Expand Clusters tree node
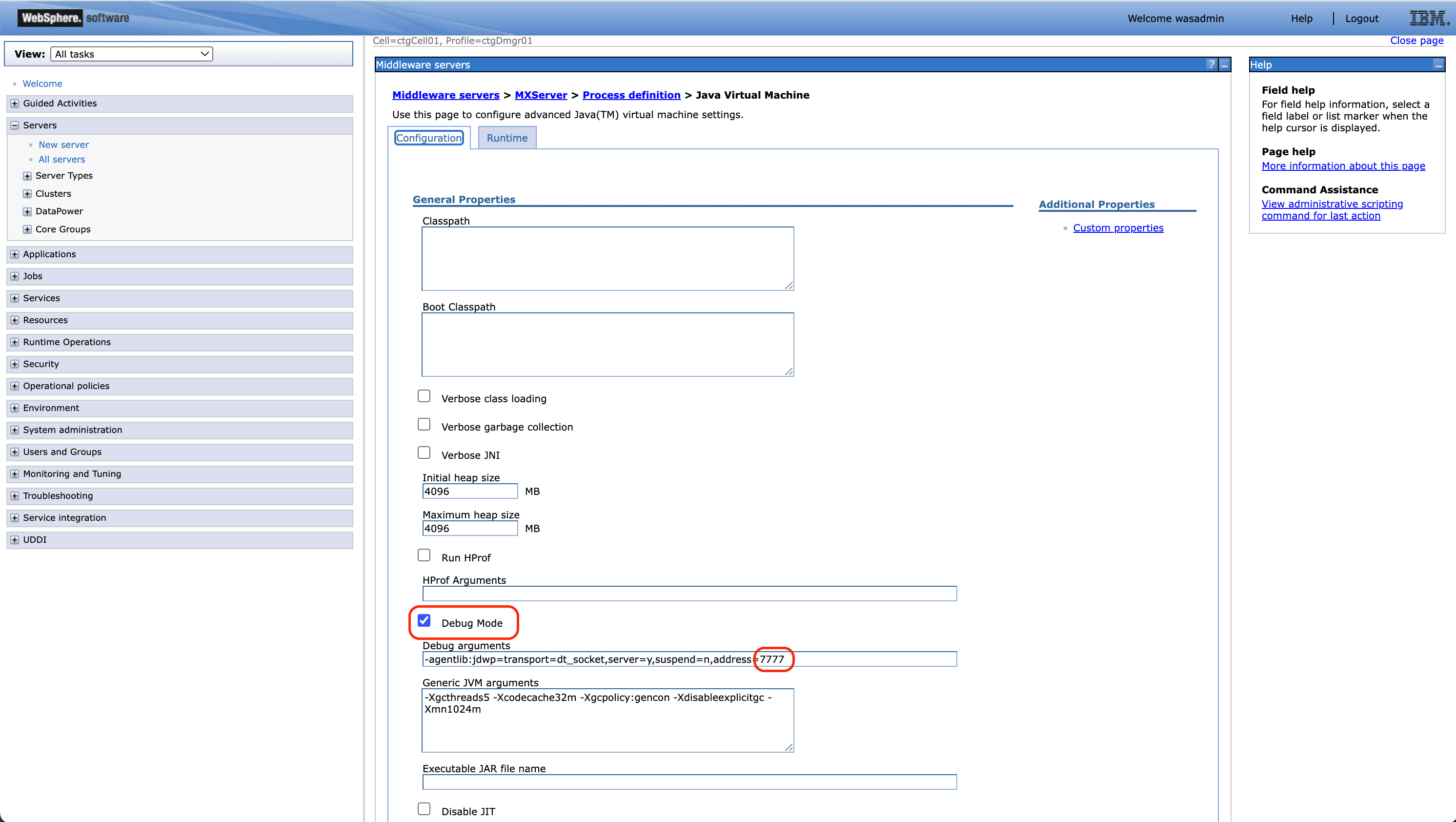 [x=27, y=194]
